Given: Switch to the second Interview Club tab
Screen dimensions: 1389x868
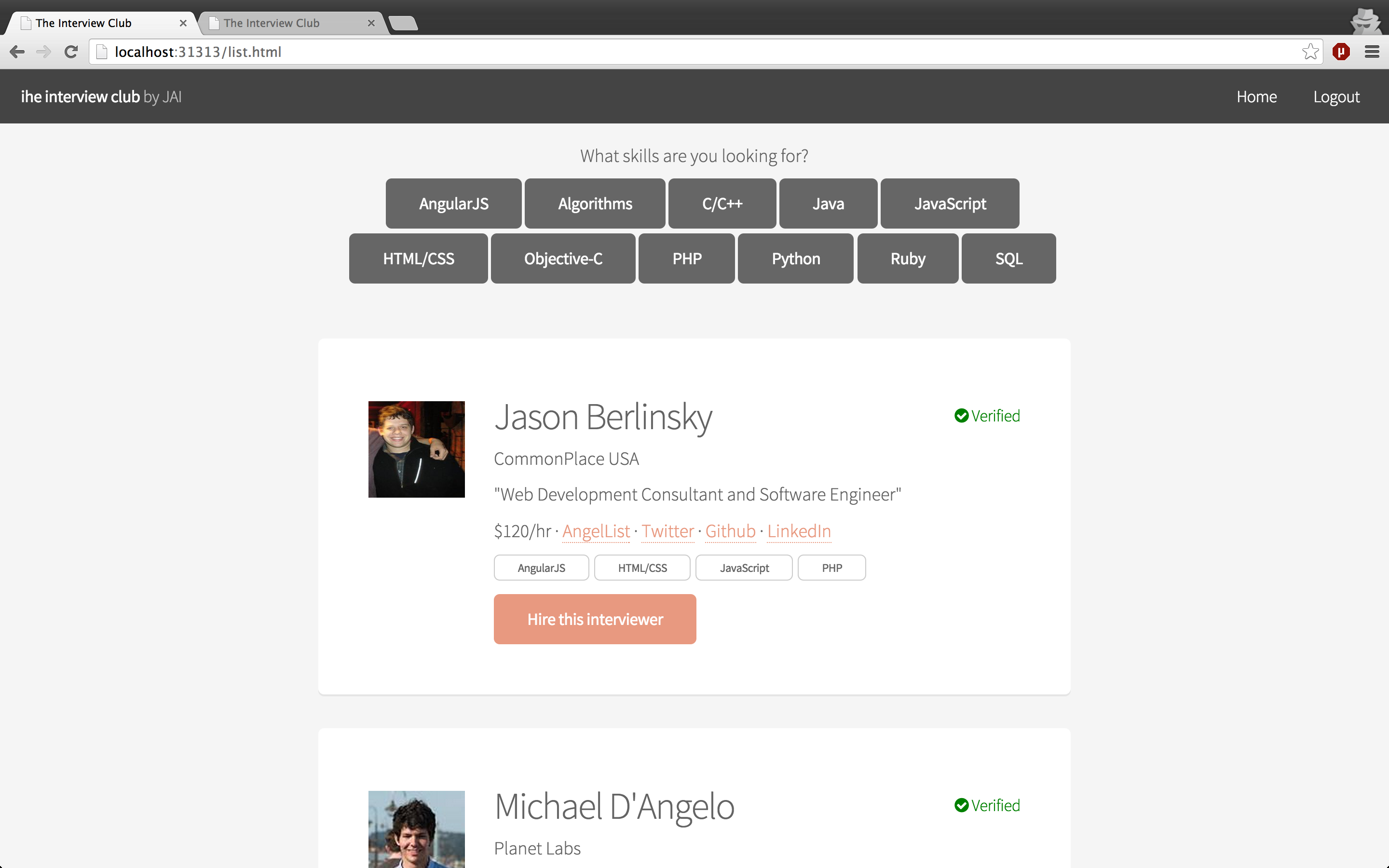Looking at the screenshot, I should click(x=281, y=23).
